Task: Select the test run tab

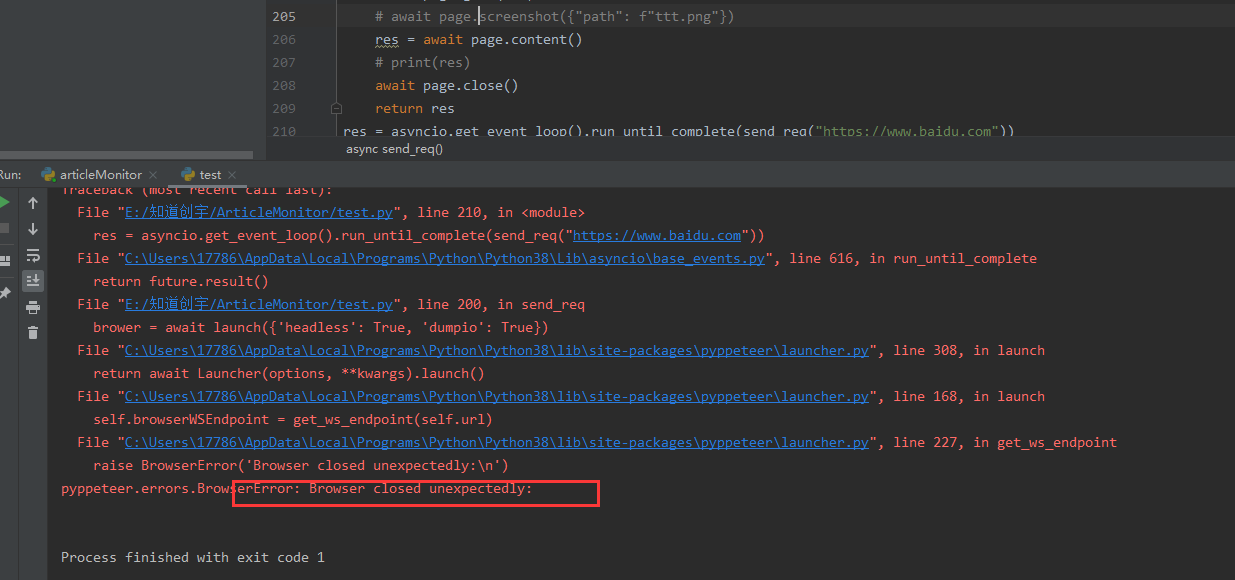Action: click(210, 173)
